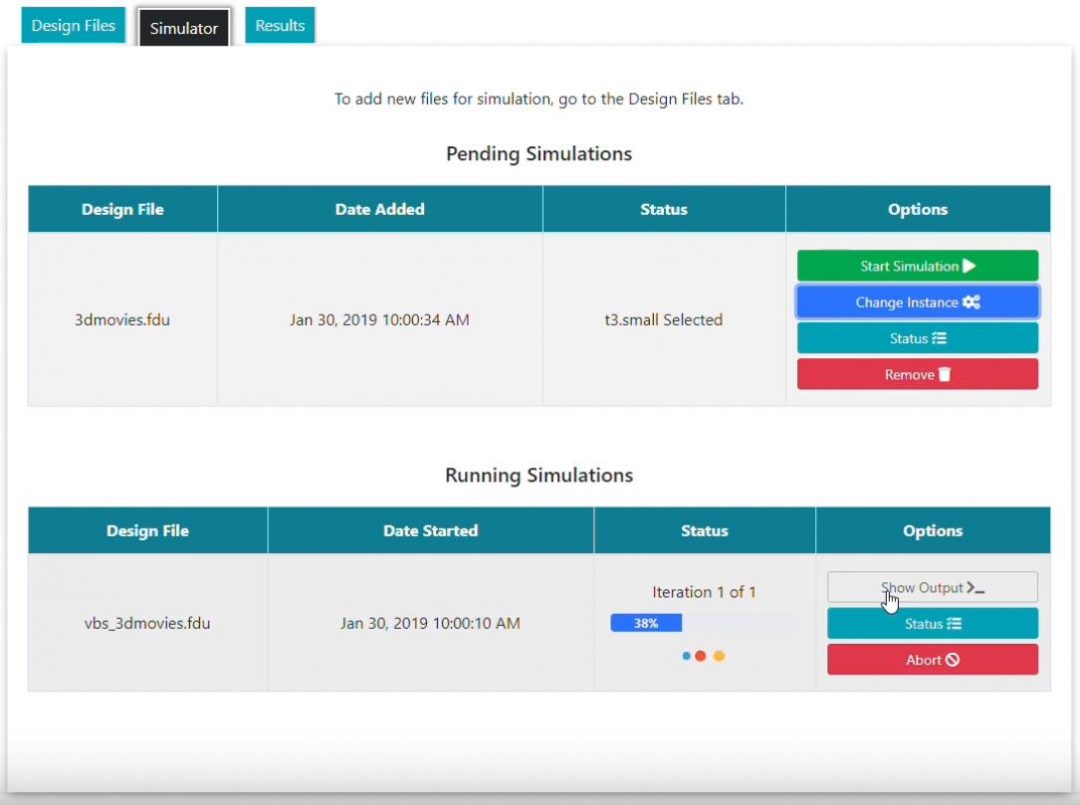
Task: Click the list icon on pending Status button
Action: pyautogui.click(x=940, y=338)
